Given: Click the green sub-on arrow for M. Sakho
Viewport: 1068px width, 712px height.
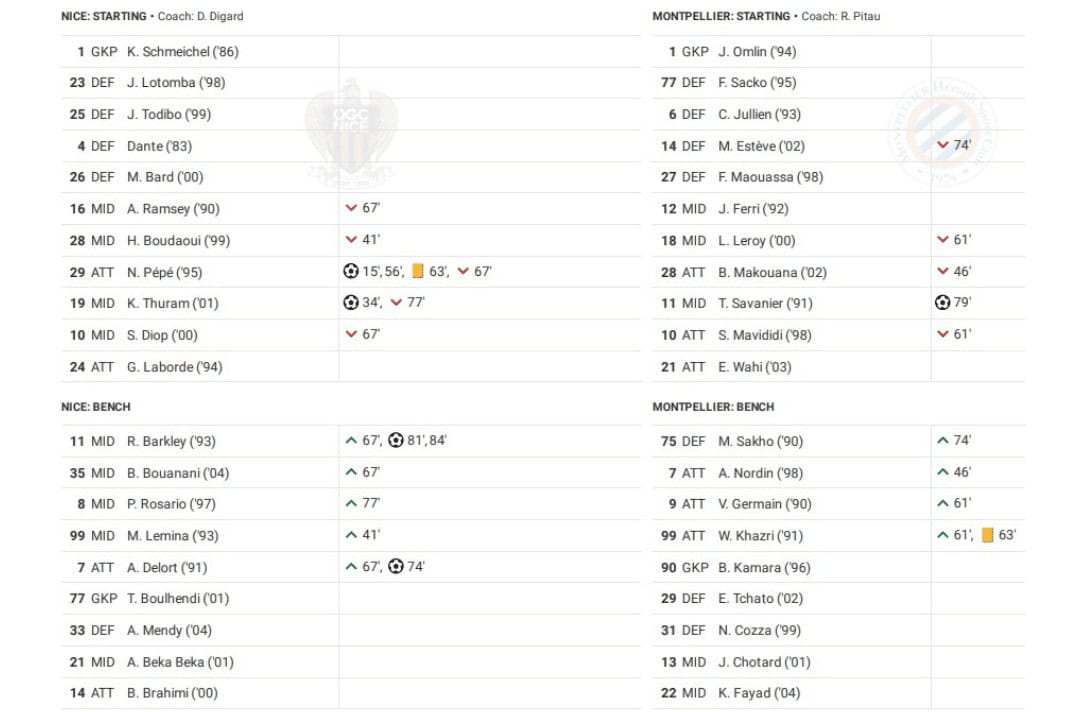Looking at the screenshot, I should 942,440.
